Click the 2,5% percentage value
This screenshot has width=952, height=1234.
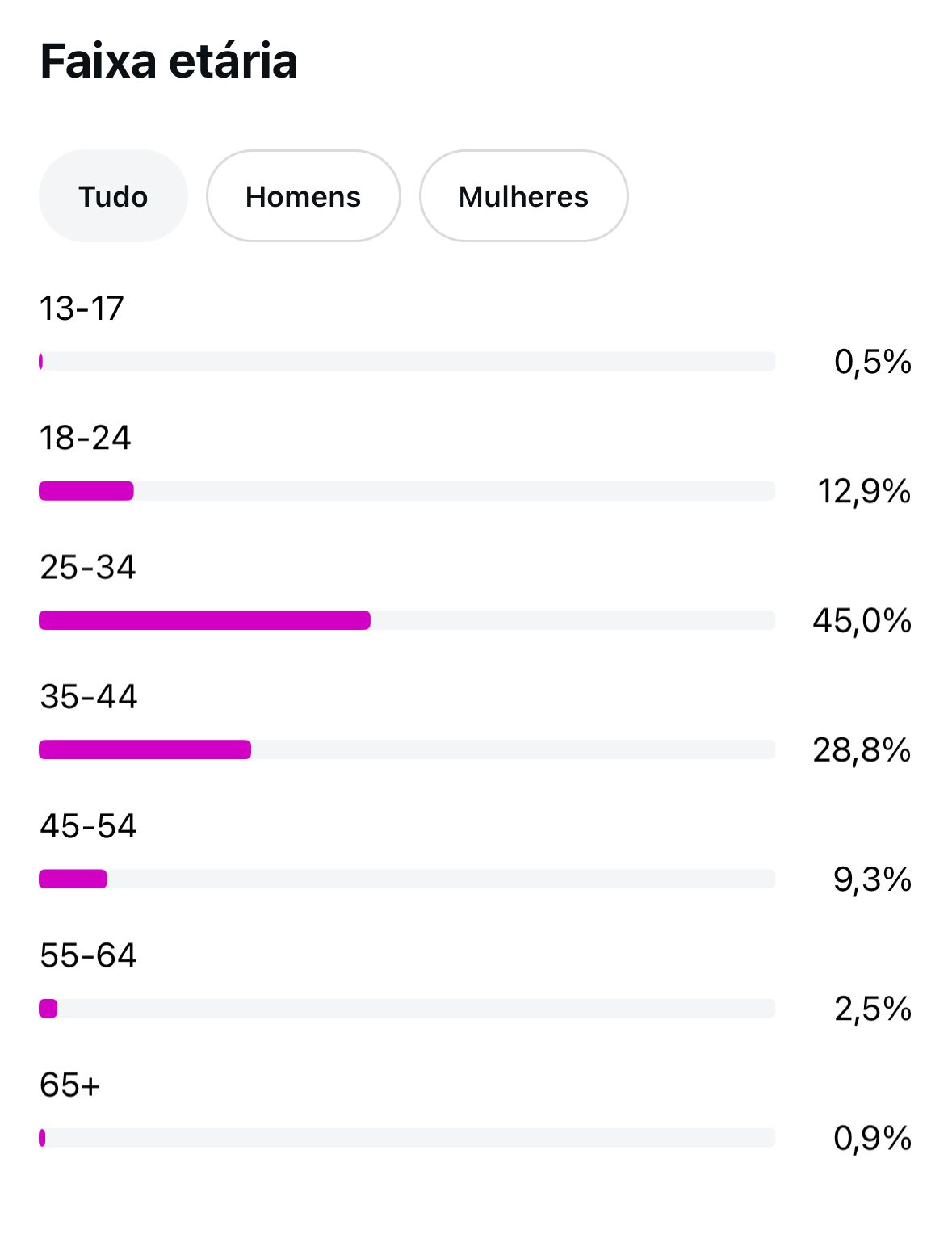pyautogui.click(x=872, y=1009)
